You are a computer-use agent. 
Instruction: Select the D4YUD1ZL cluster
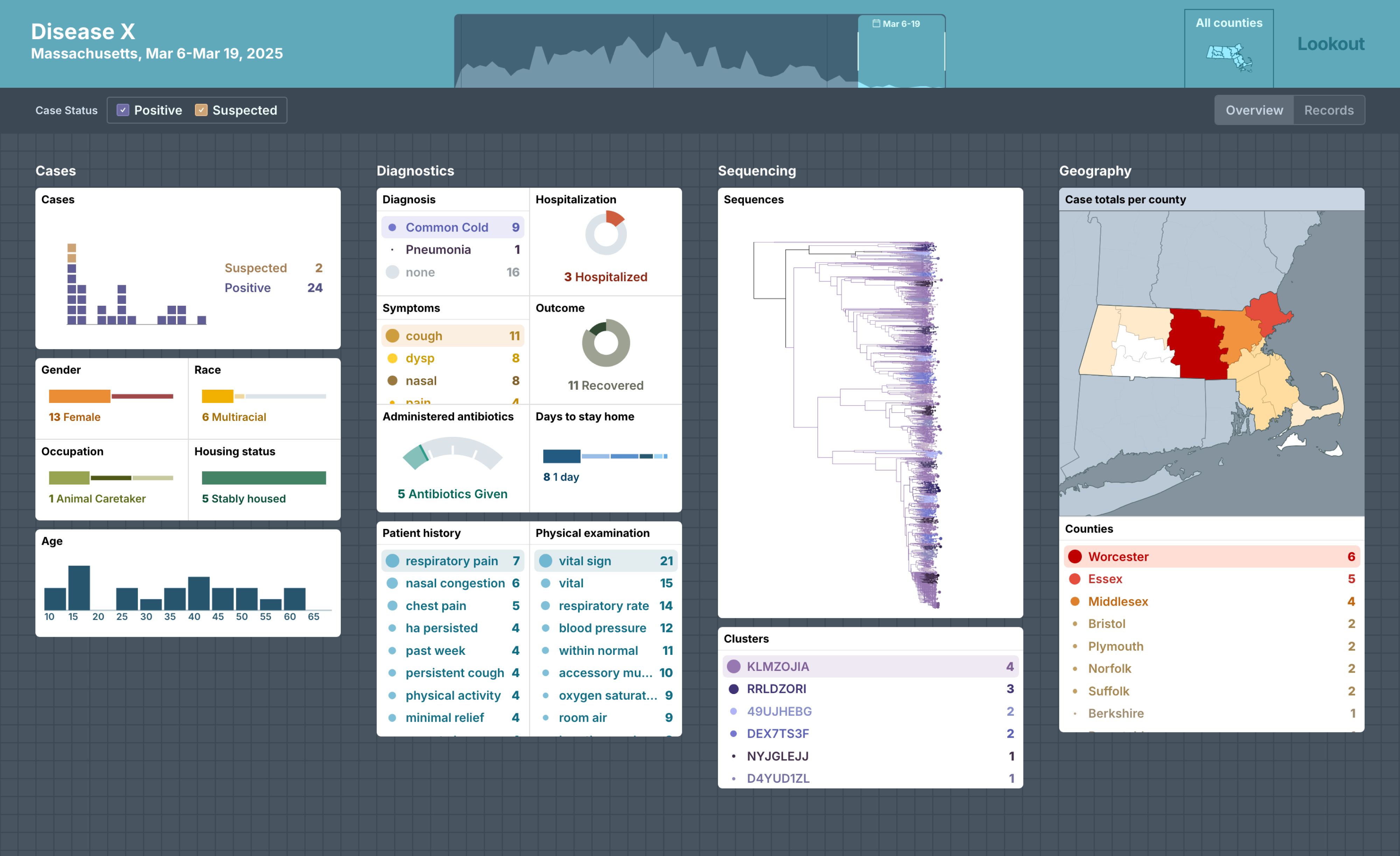pyautogui.click(x=870, y=778)
